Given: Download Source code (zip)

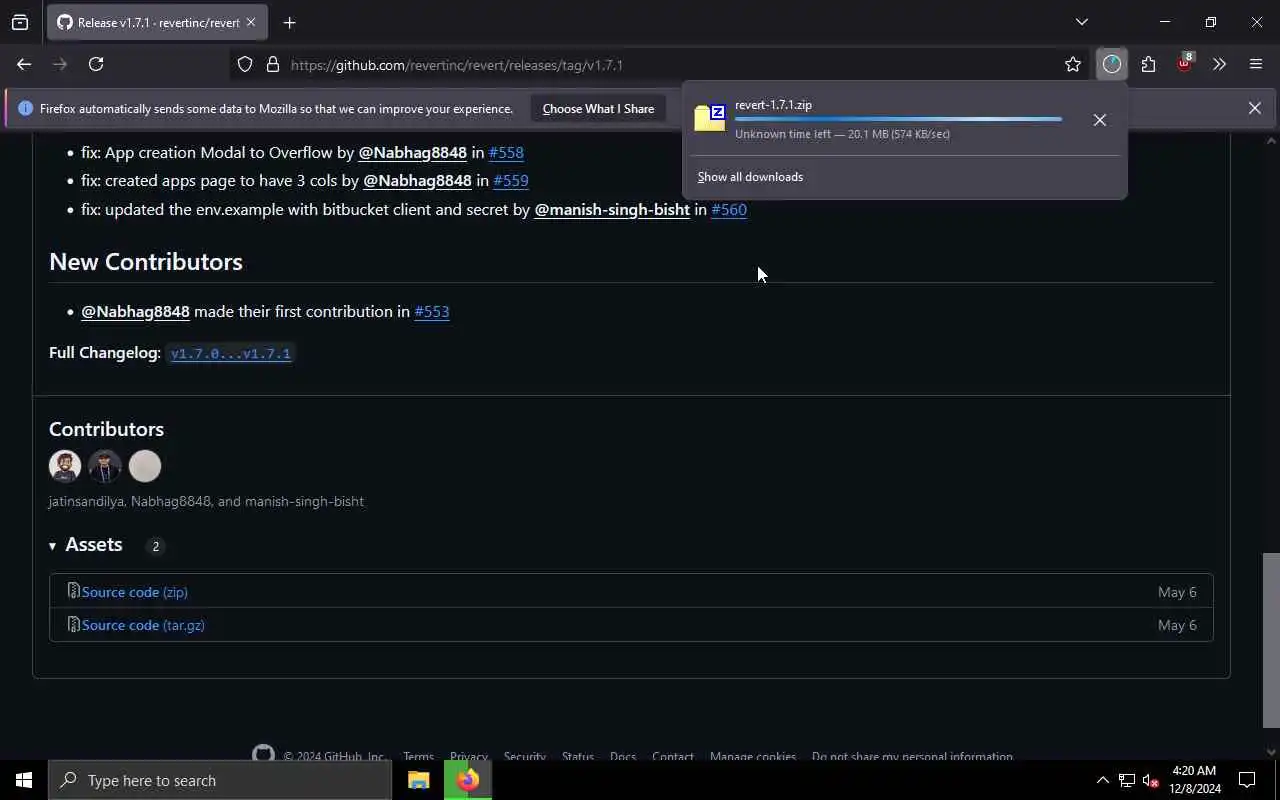Looking at the screenshot, I should pyautogui.click(x=135, y=592).
